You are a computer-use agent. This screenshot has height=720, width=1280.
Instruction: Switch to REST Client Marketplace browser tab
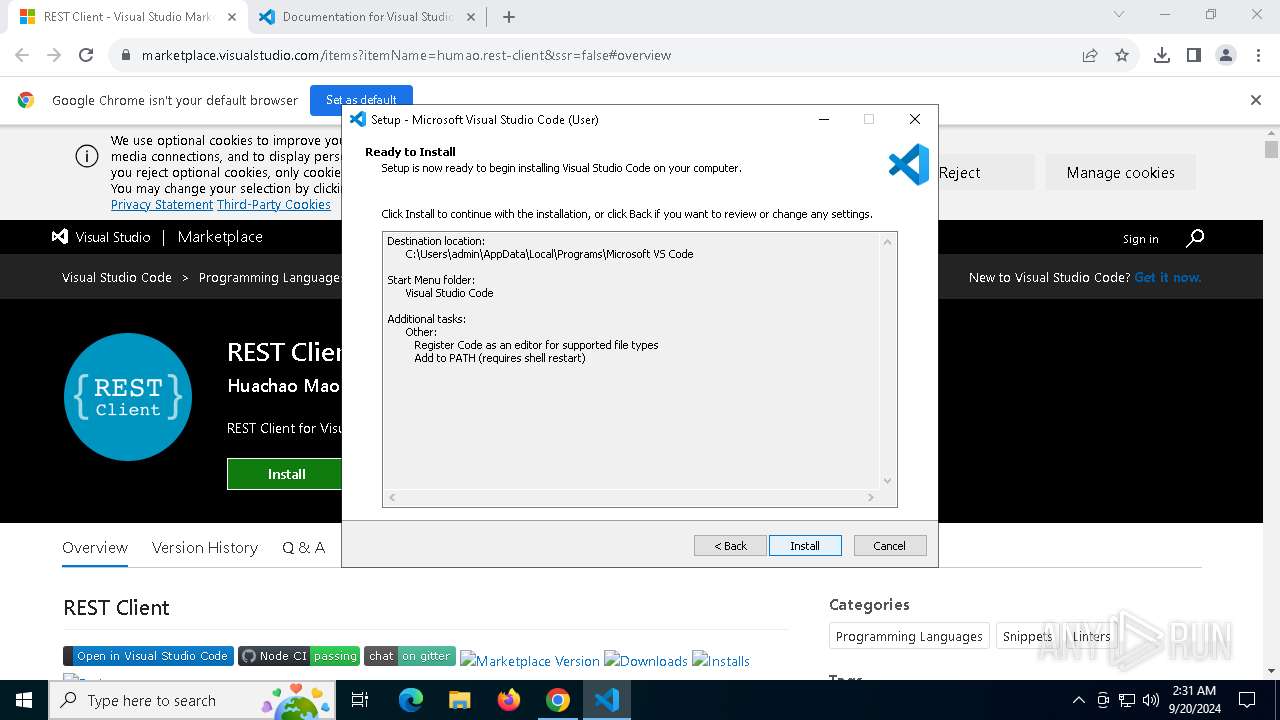(127, 17)
